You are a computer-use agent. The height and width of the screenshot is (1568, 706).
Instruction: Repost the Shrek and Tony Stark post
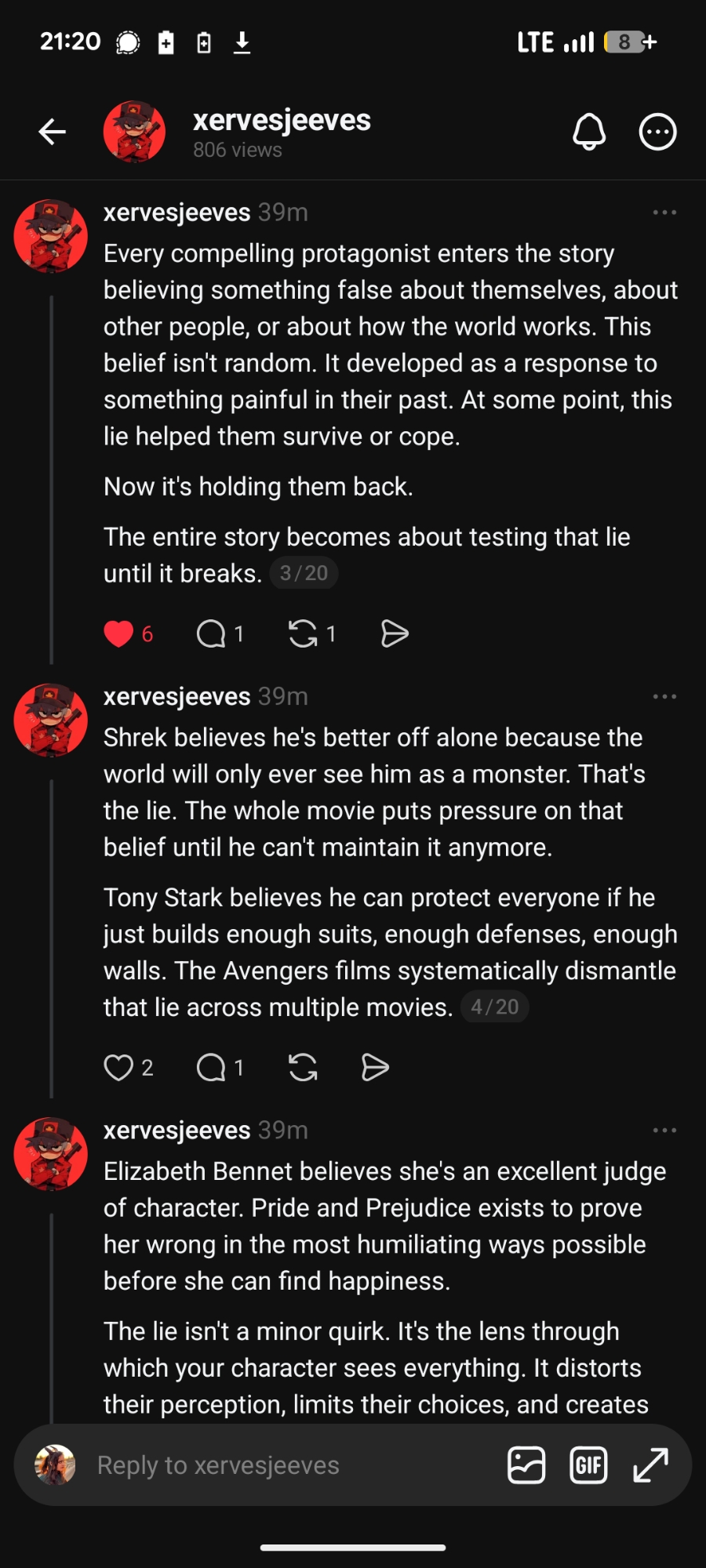point(303,1067)
